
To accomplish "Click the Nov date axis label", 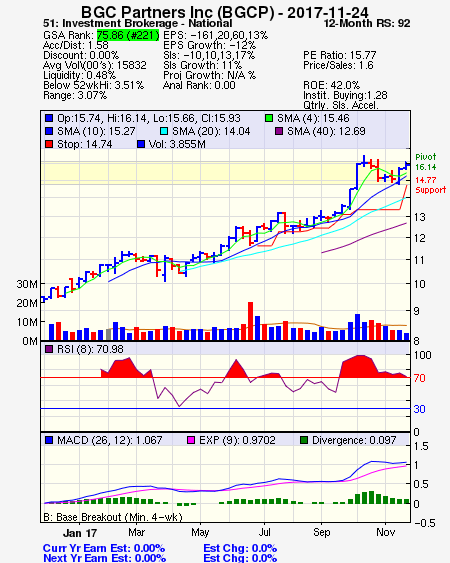I will tap(385, 532).
